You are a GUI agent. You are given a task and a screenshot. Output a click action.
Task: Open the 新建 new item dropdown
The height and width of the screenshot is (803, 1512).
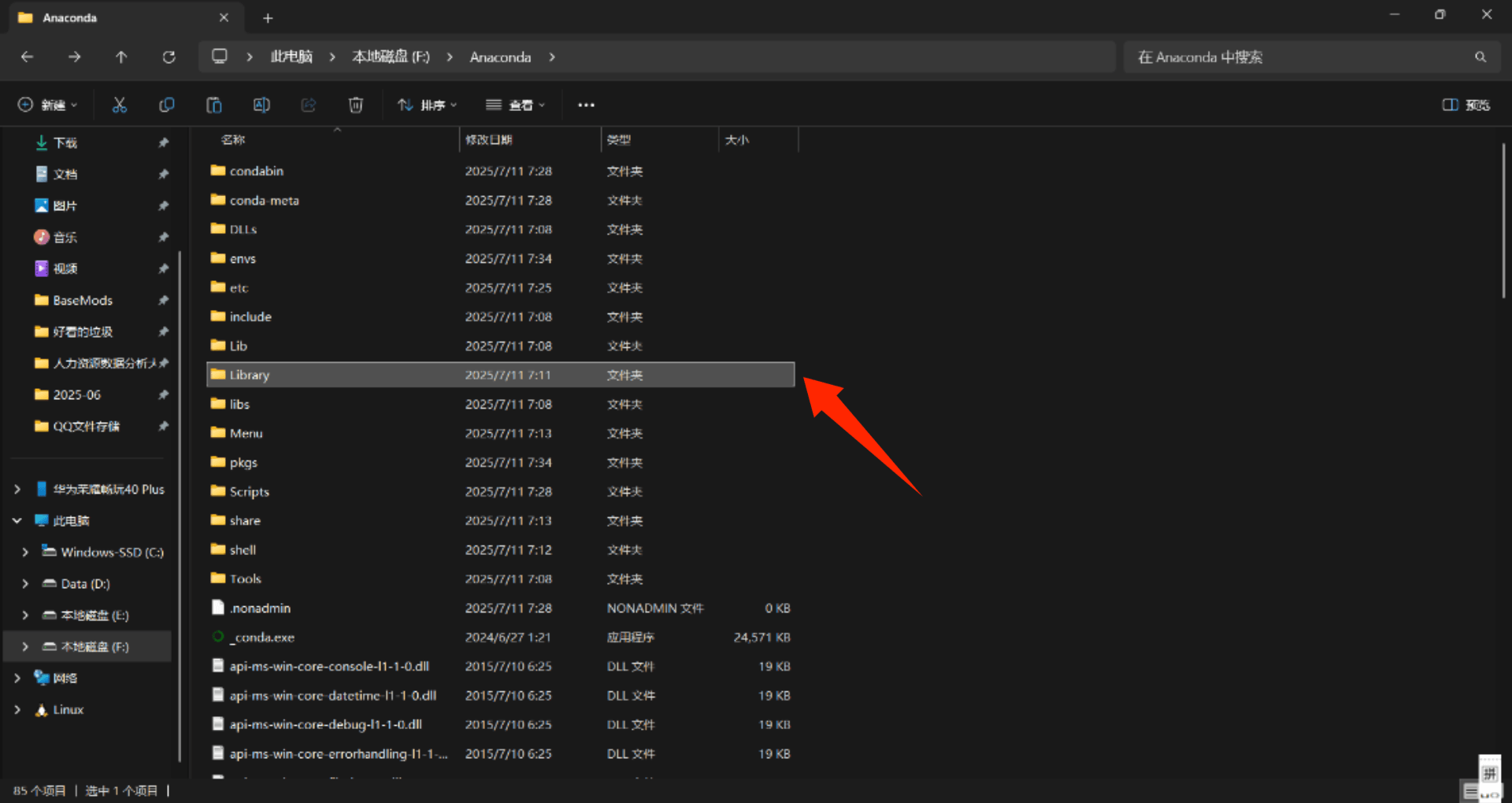(x=47, y=105)
